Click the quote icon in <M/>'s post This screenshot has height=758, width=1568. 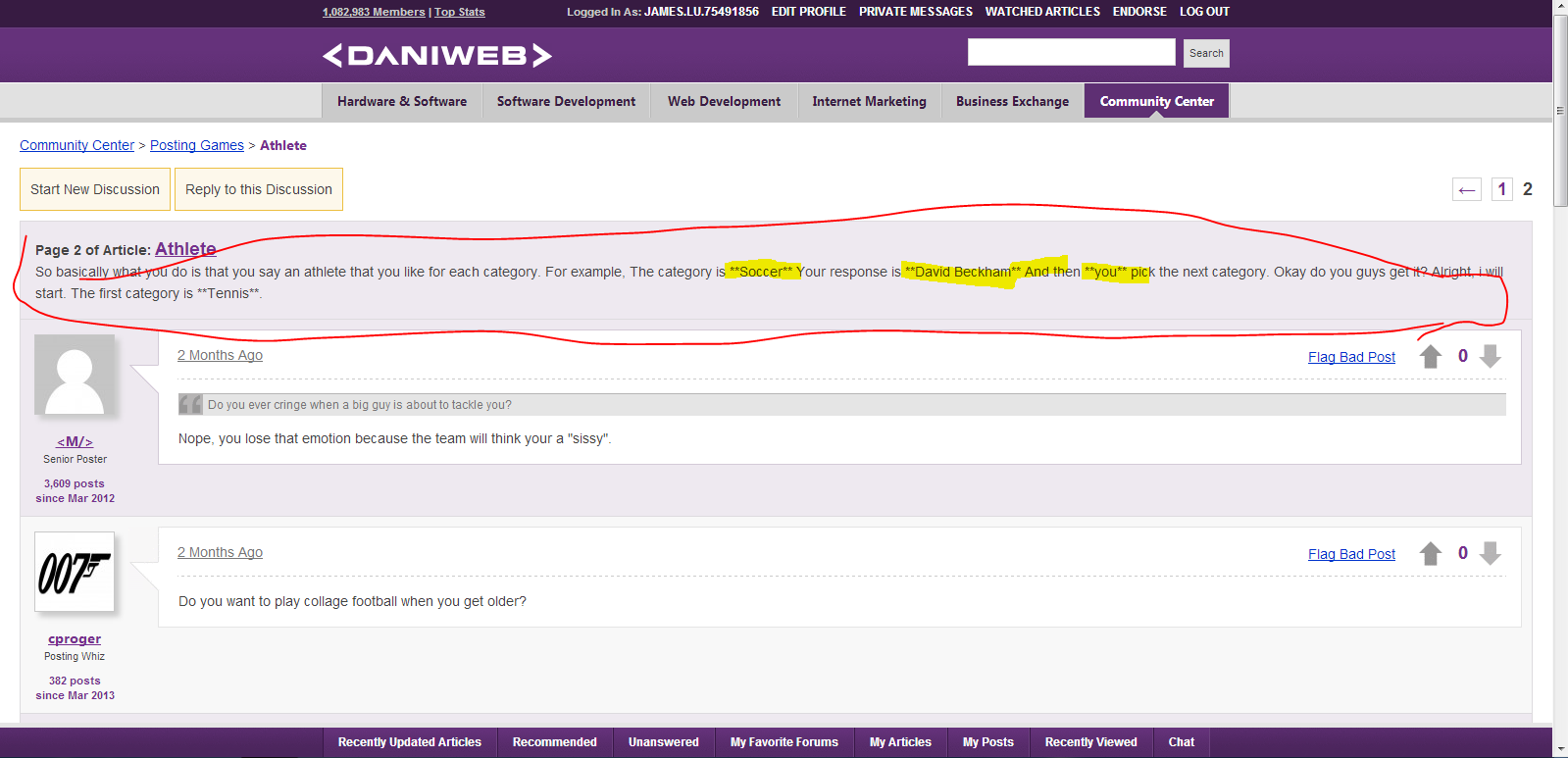tap(190, 404)
